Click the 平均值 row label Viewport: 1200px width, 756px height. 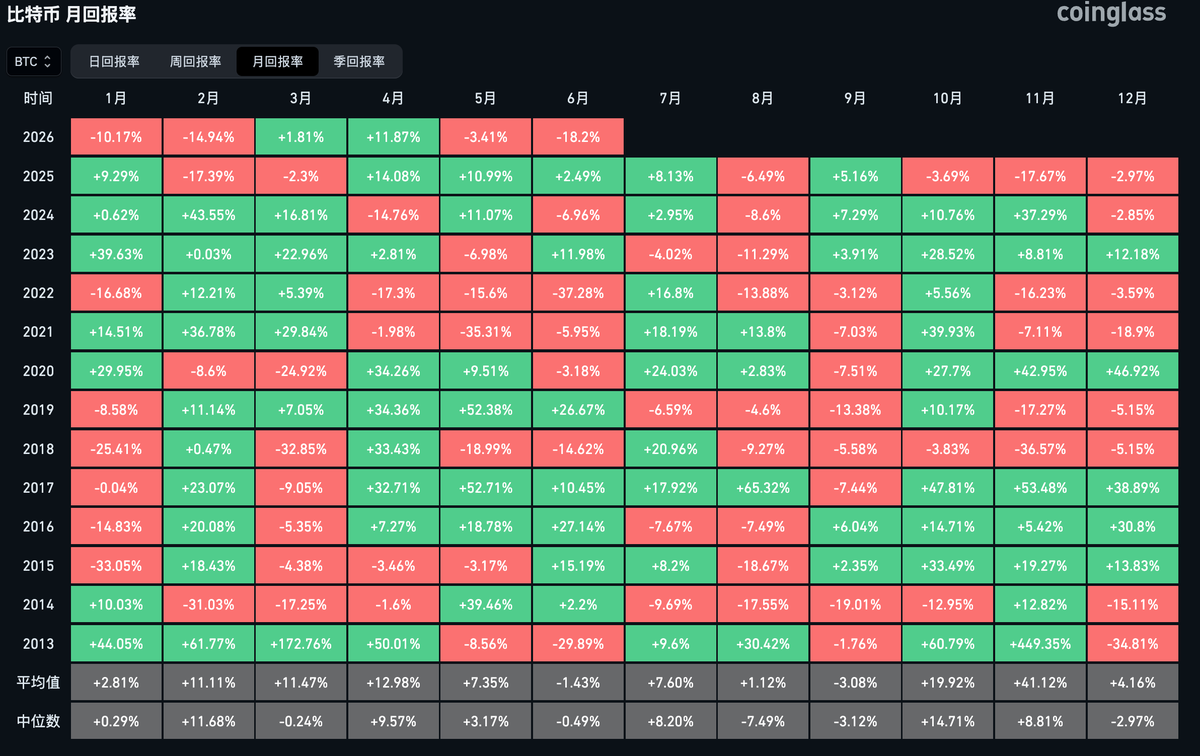[39, 683]
